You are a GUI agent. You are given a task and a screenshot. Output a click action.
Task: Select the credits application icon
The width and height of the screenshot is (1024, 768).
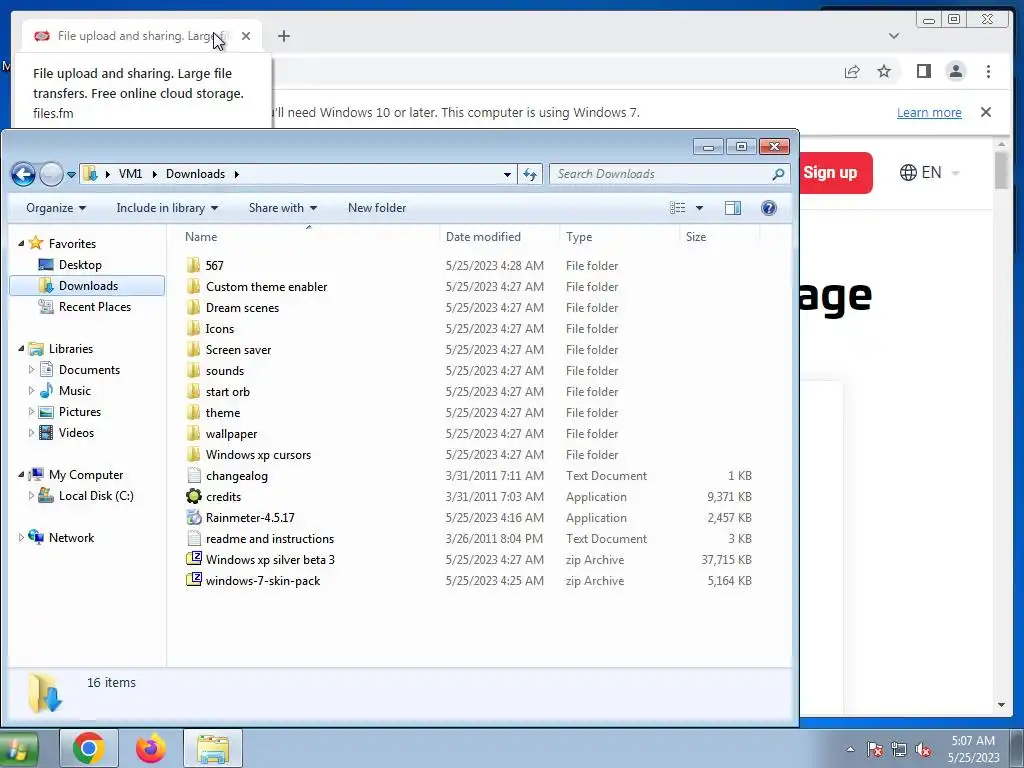(193, 496)
